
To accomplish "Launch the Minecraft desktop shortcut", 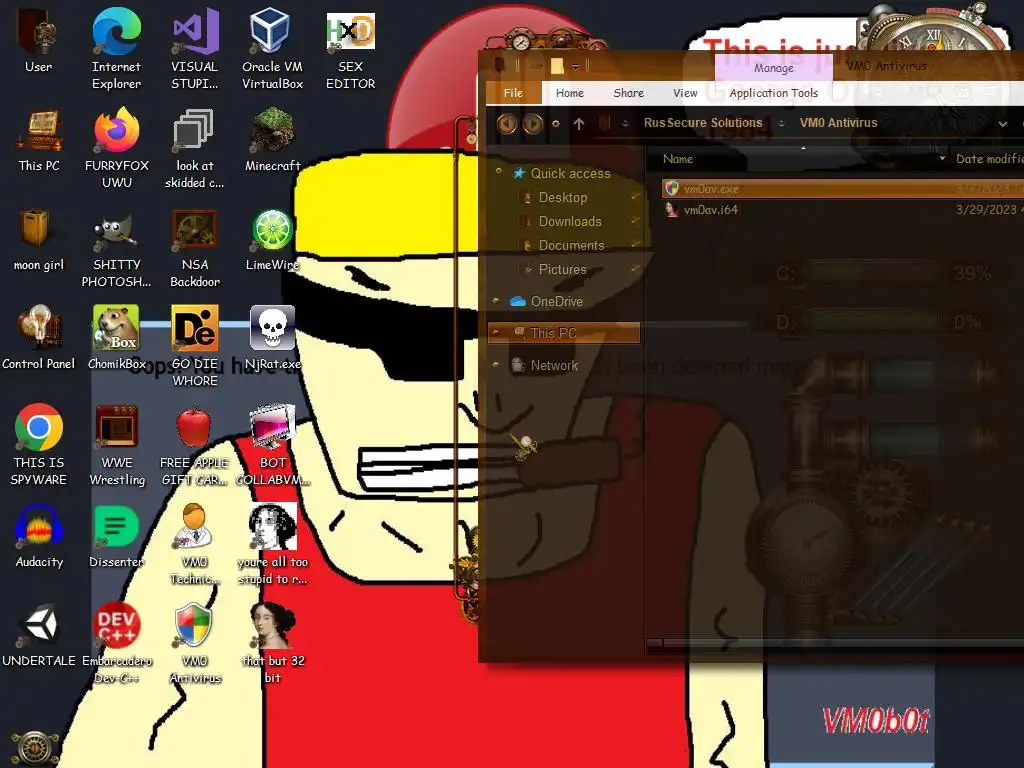I will (272, 141).
